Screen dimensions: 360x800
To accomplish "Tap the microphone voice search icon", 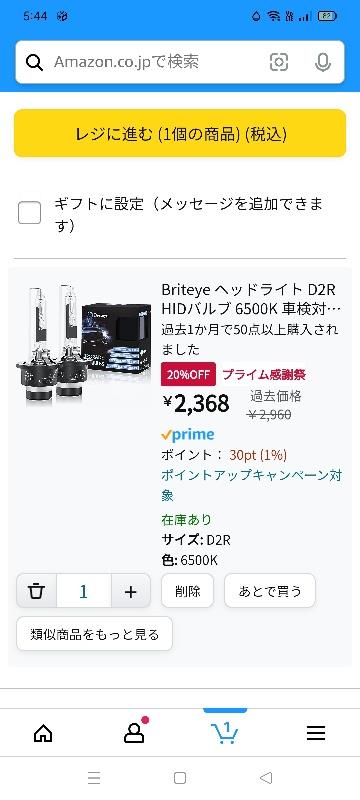I will tap(322, 62).
